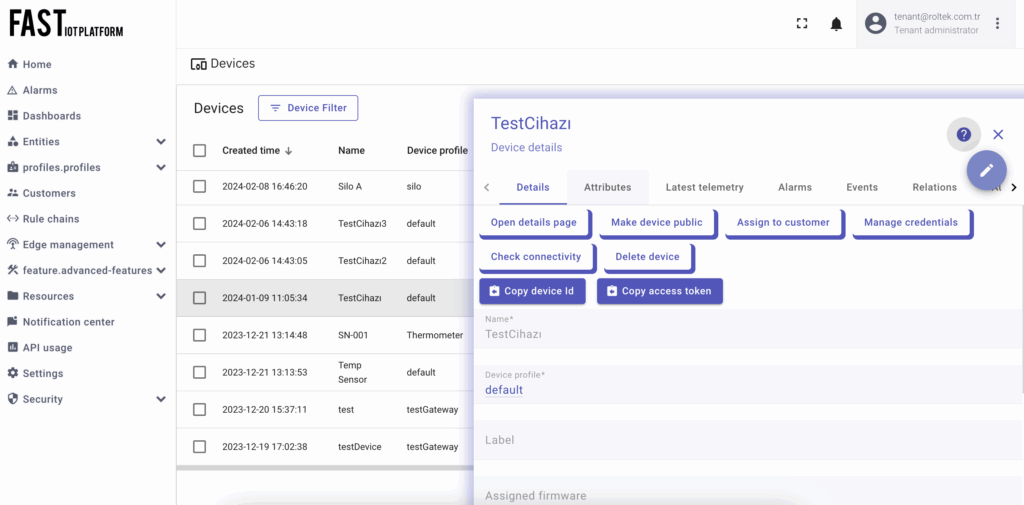Open the Latest telemetry tab
Screen dimensions: 1024x505
coord(705,187)
